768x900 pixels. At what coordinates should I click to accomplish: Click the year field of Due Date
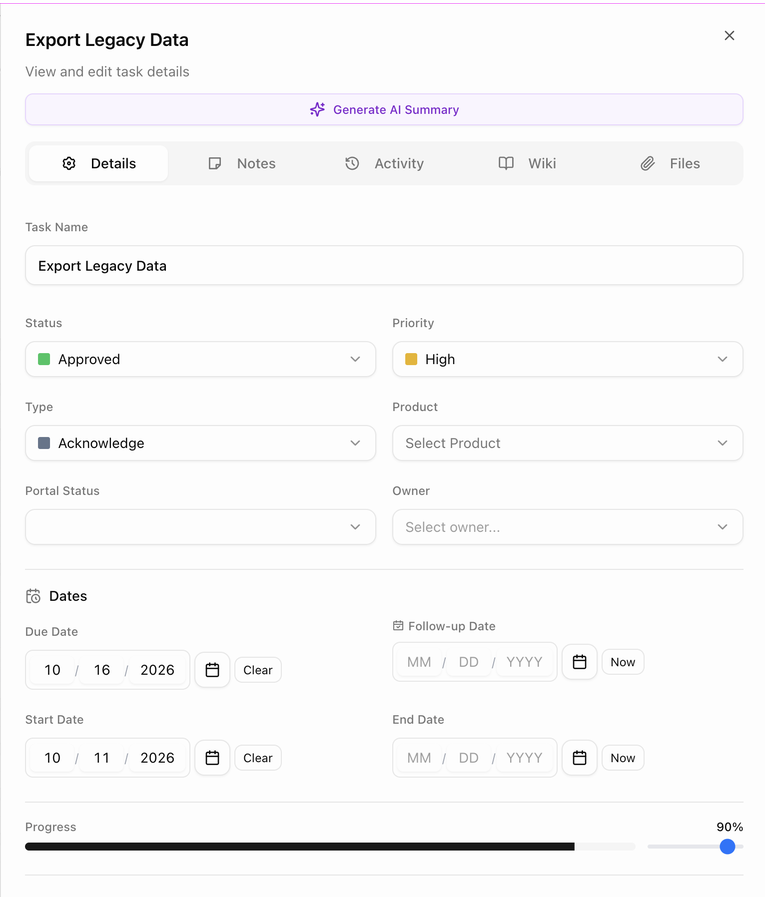tap(157, 670)
